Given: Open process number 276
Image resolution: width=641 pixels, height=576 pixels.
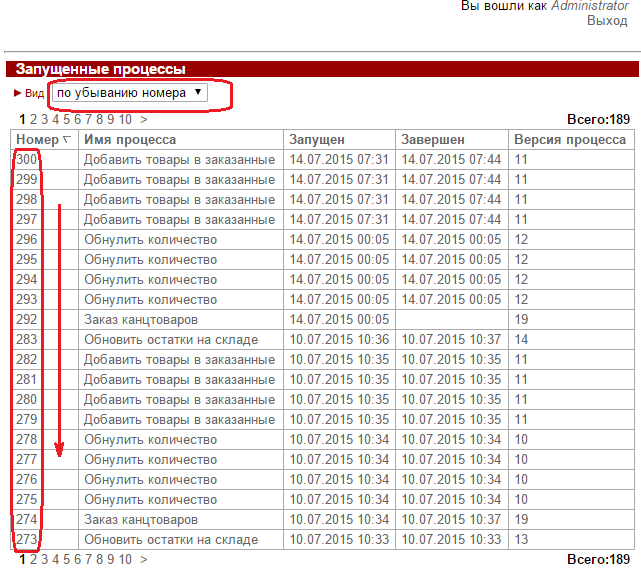Looking at the screenshot, I should click(x=27, y=480).
